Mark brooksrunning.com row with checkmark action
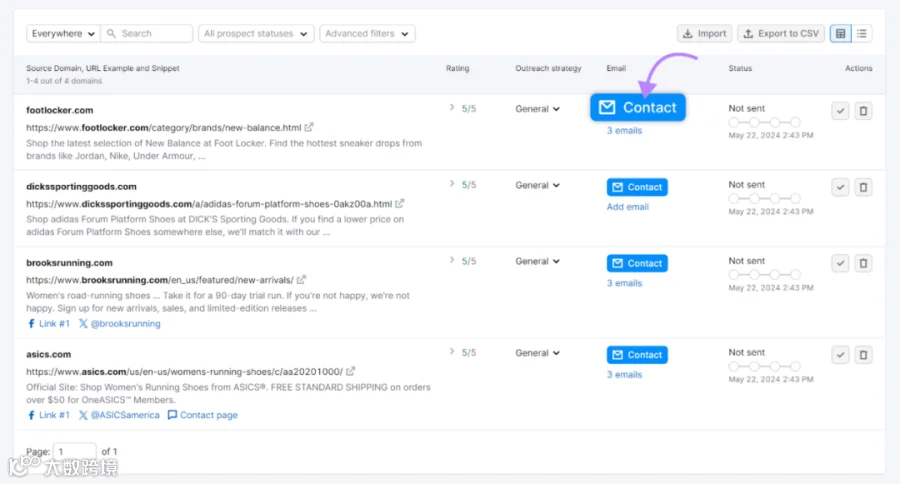 tap(840, 264)
